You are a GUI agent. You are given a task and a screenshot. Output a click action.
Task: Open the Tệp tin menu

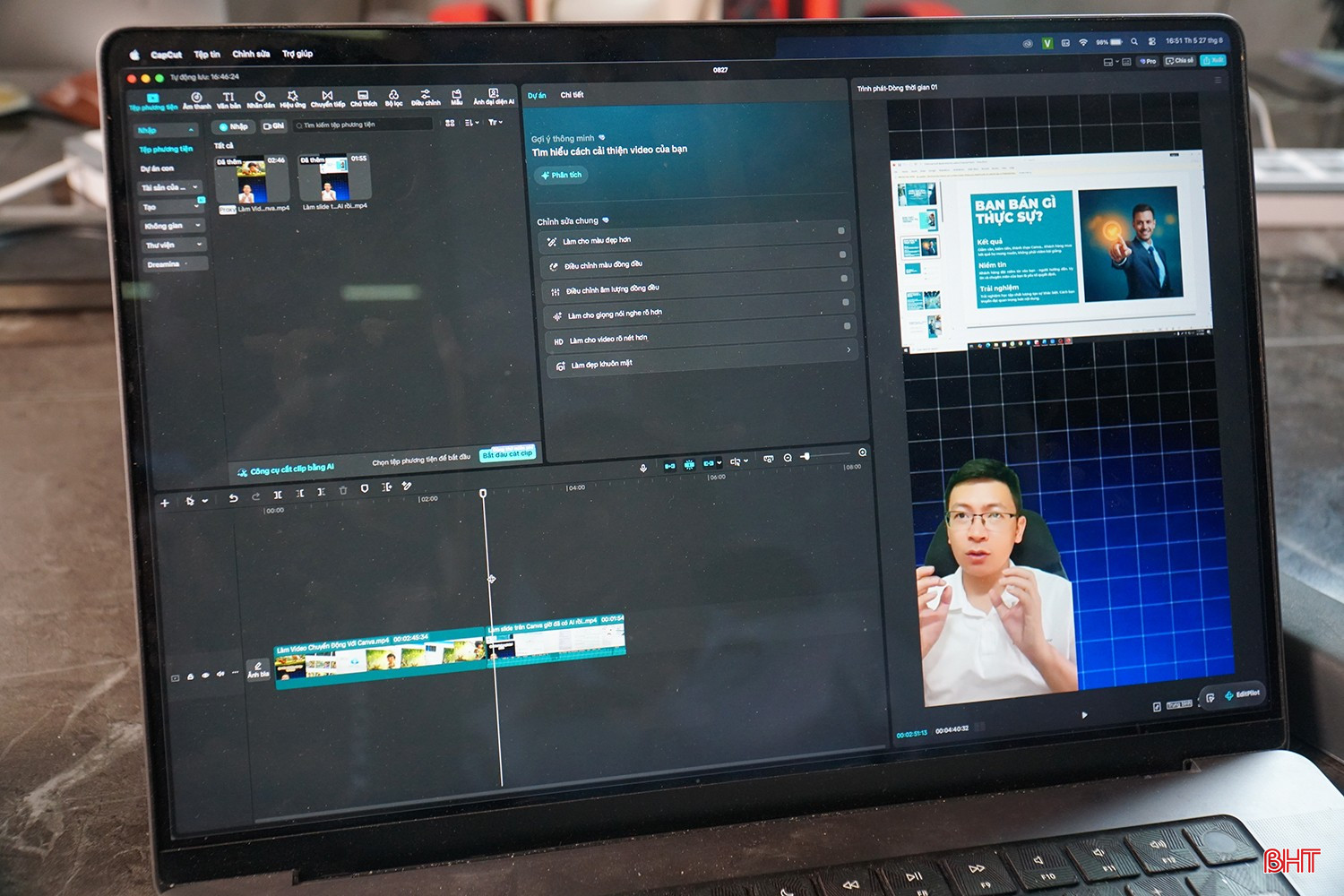click(x=207, y=55)
